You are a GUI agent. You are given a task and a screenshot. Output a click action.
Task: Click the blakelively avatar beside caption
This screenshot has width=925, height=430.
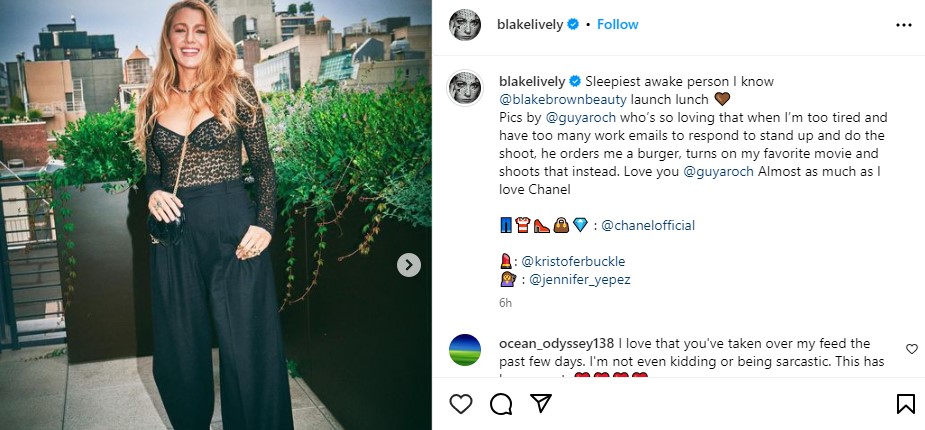pos(464,87)
